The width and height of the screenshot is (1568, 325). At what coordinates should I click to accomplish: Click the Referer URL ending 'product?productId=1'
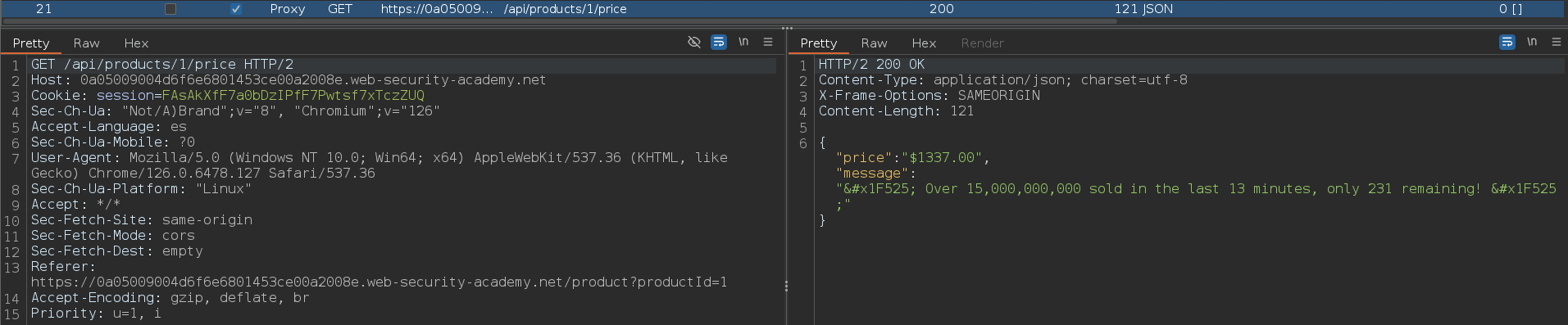[x=380, y=282]
